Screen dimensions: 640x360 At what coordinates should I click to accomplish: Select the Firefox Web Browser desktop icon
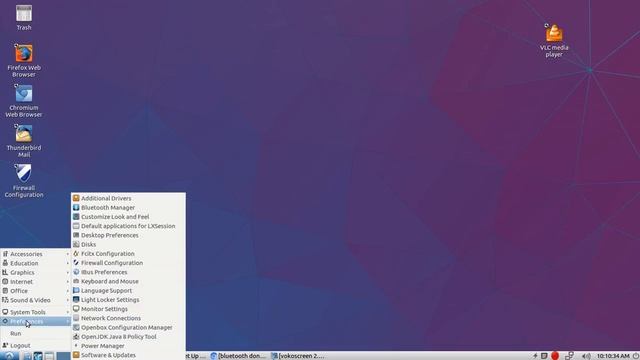[24, 60]
